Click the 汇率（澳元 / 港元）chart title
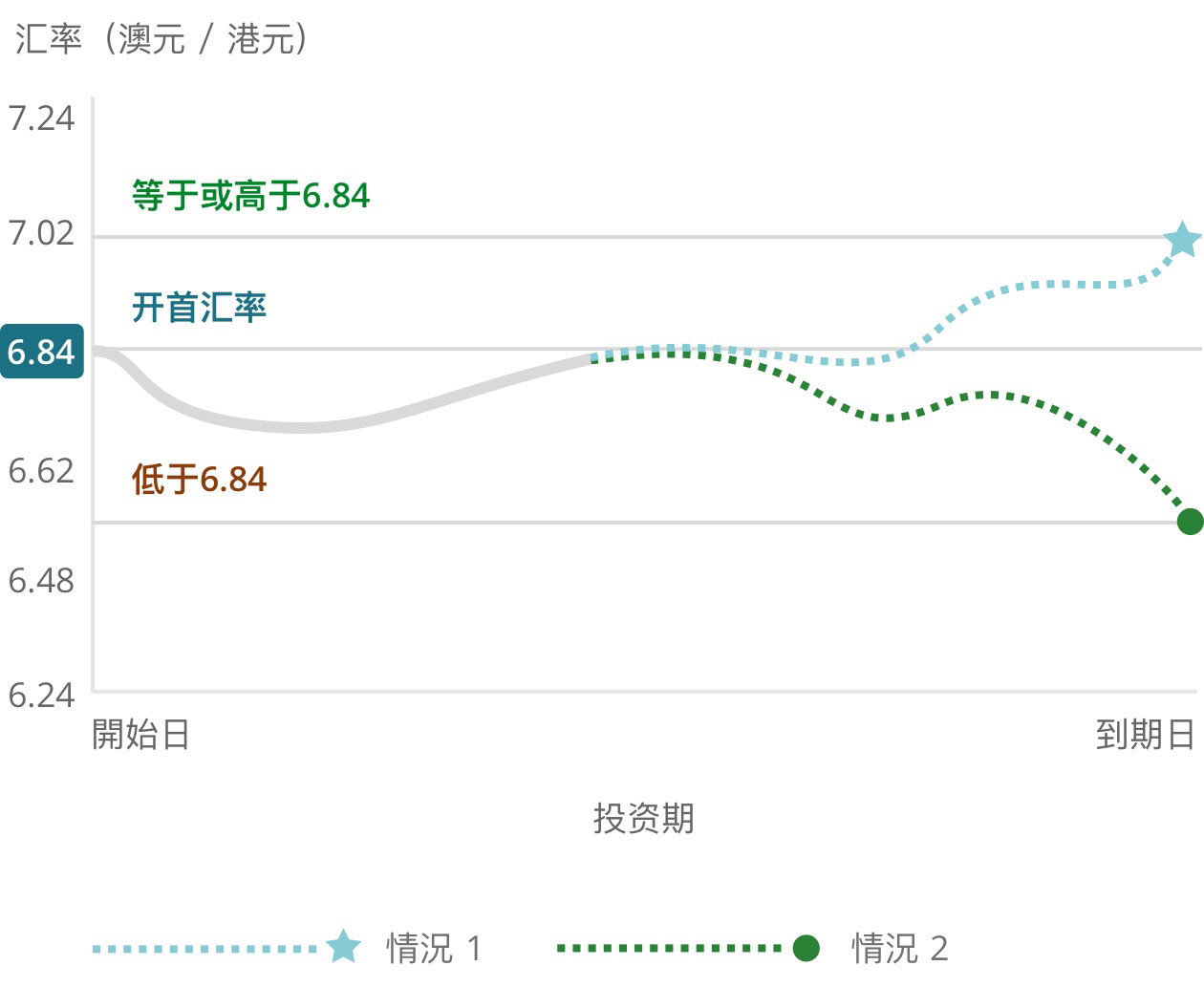This screenshot has height=987, width=1204. tap(161, 39)
